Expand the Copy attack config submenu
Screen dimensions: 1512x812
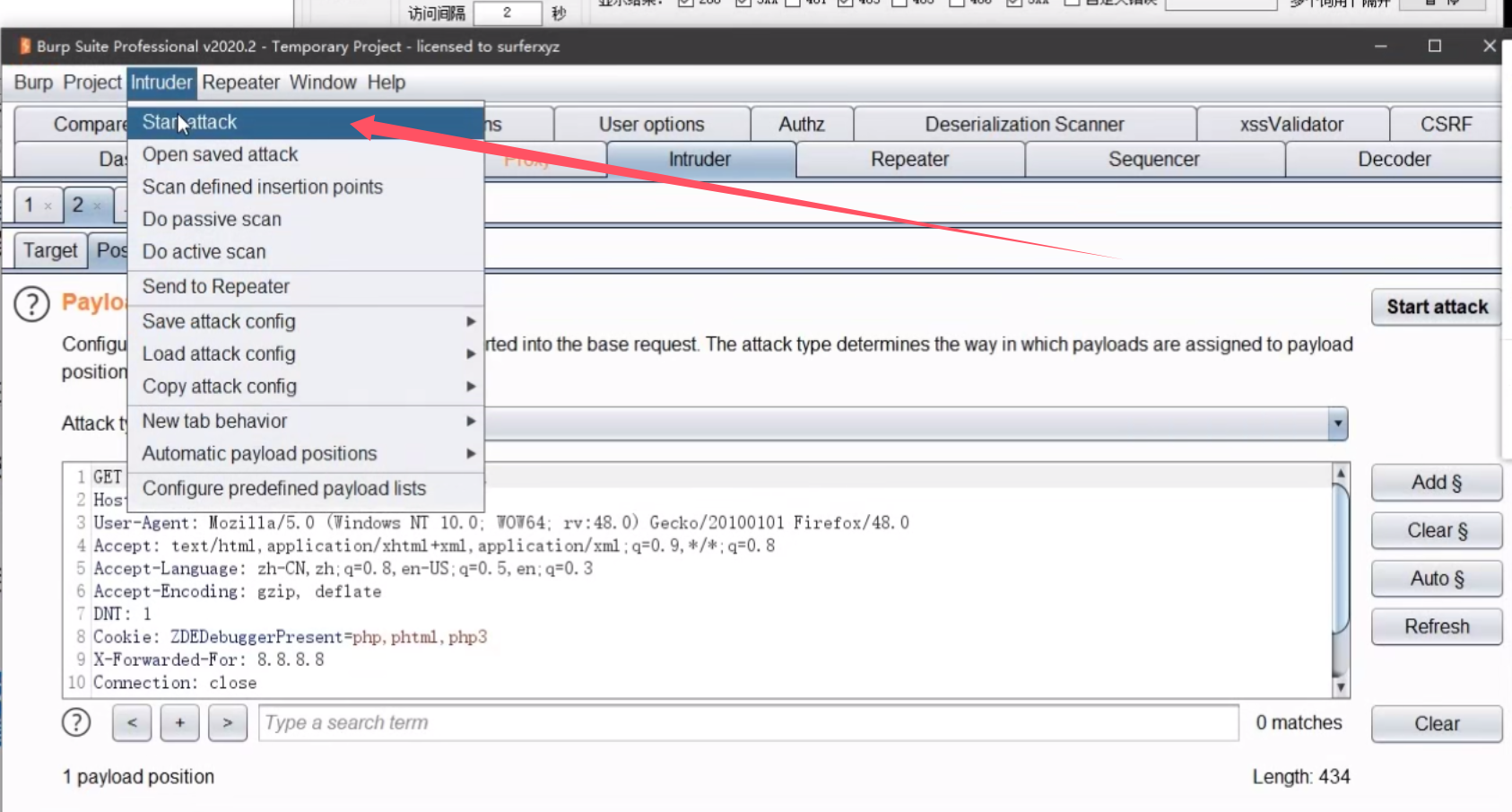point(471,386)
